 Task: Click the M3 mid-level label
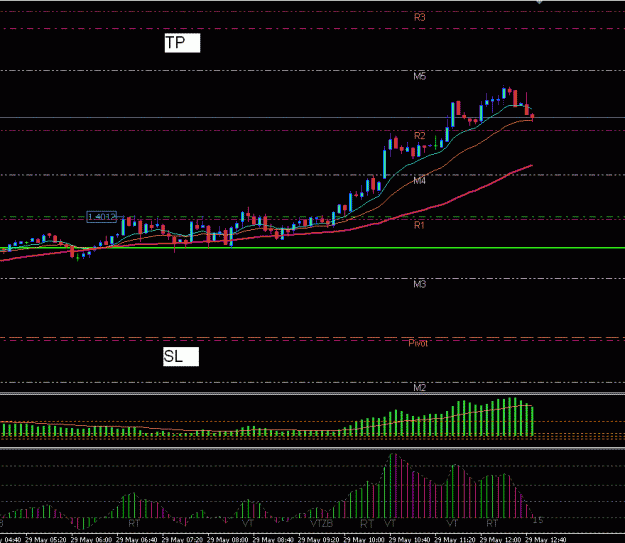pos(420,284)
